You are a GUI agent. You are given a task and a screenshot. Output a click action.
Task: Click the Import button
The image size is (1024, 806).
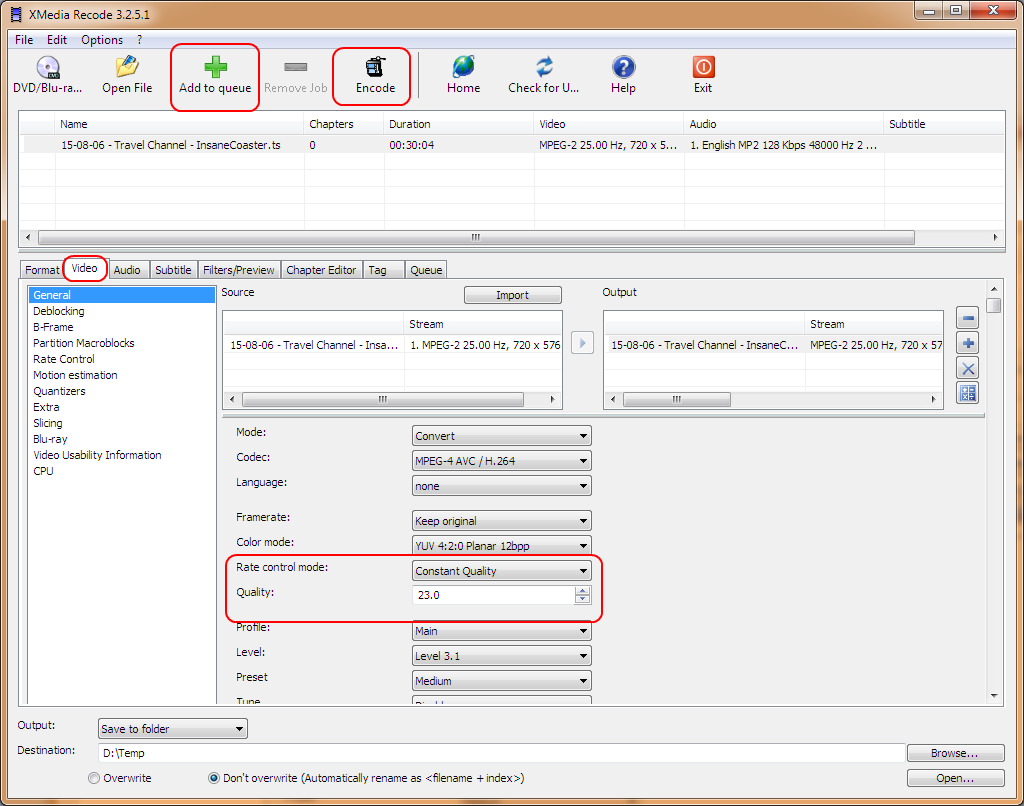[x=512, y=295]
